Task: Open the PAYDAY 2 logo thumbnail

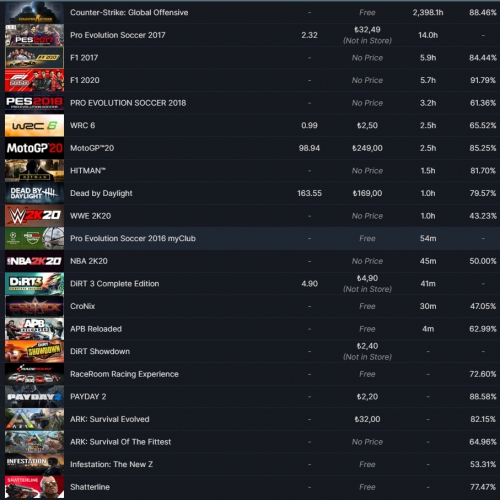Action: [x=34, y=397]
